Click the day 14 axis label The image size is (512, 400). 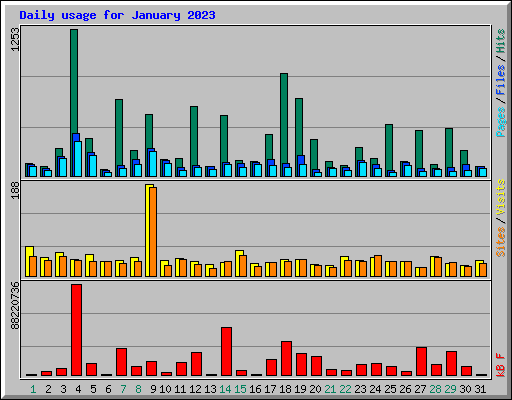coord(225,389)
